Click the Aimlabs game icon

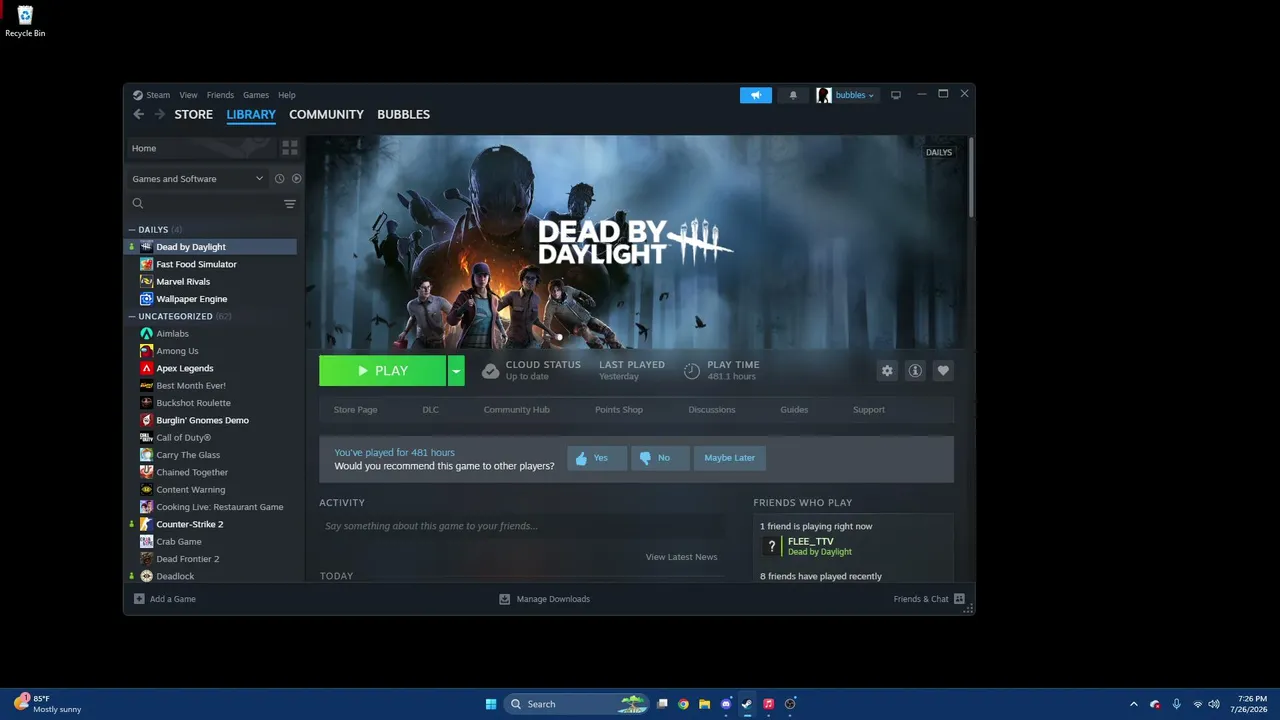(x=147, y=334)
